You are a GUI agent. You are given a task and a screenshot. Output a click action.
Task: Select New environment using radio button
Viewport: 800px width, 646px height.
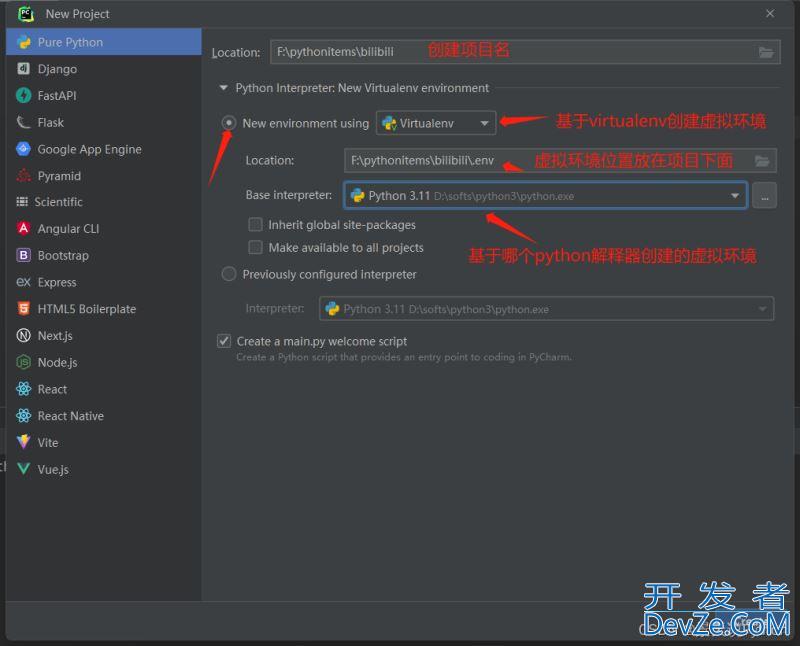tap(229, 123)
